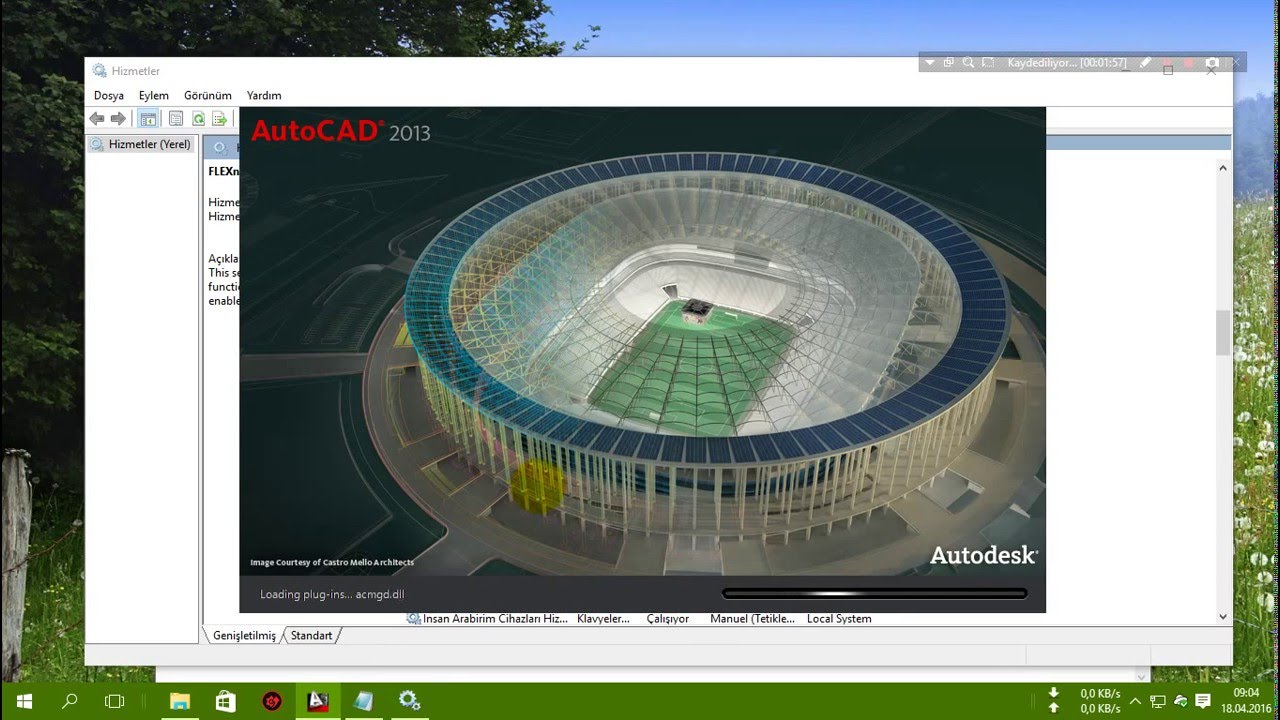Click the forward arrow in Hizmetler toolbar
The width and height of the screenshot is (1280, 720).
(118, 119)
